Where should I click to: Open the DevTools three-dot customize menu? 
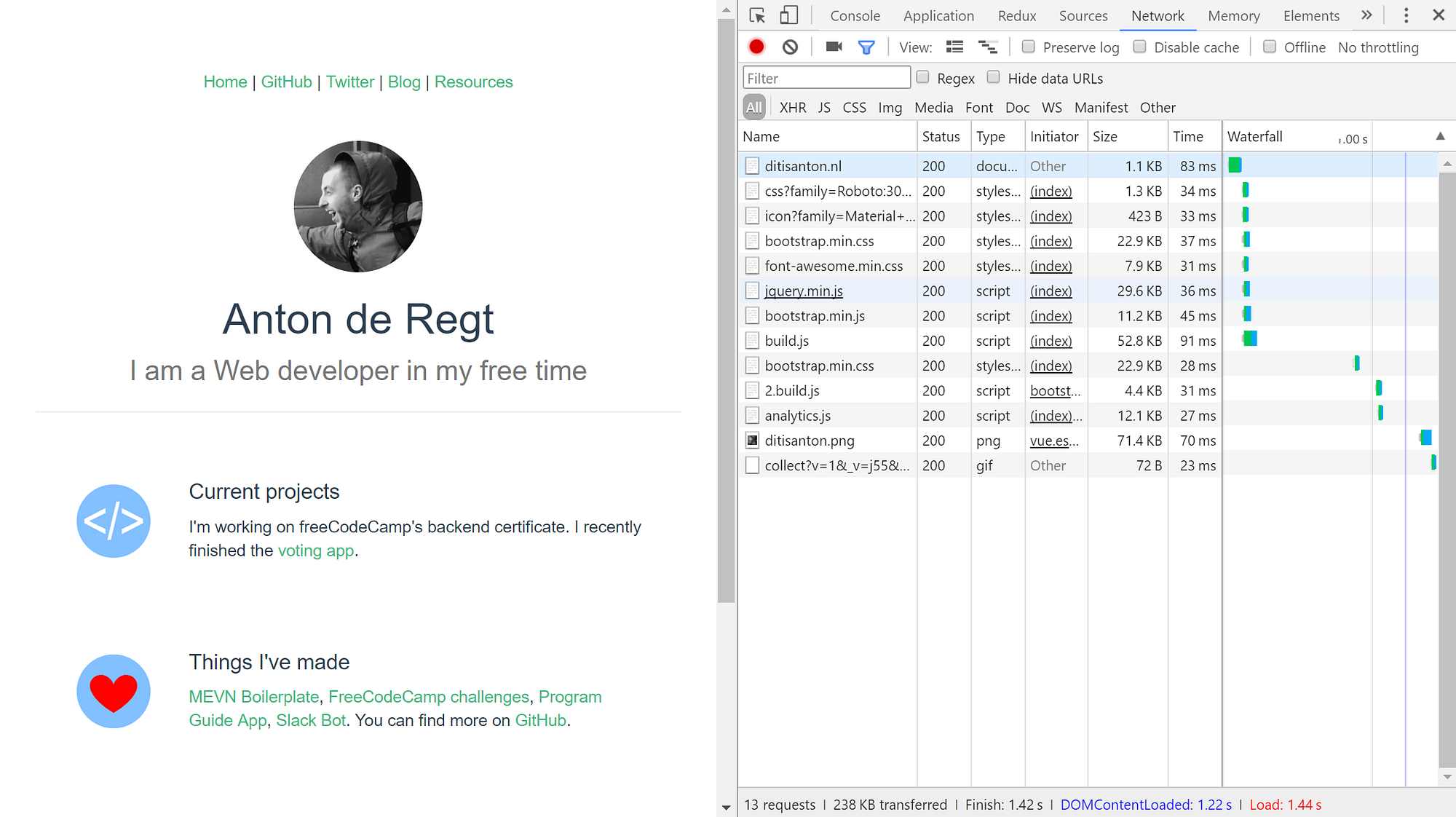coord(1406,15)
